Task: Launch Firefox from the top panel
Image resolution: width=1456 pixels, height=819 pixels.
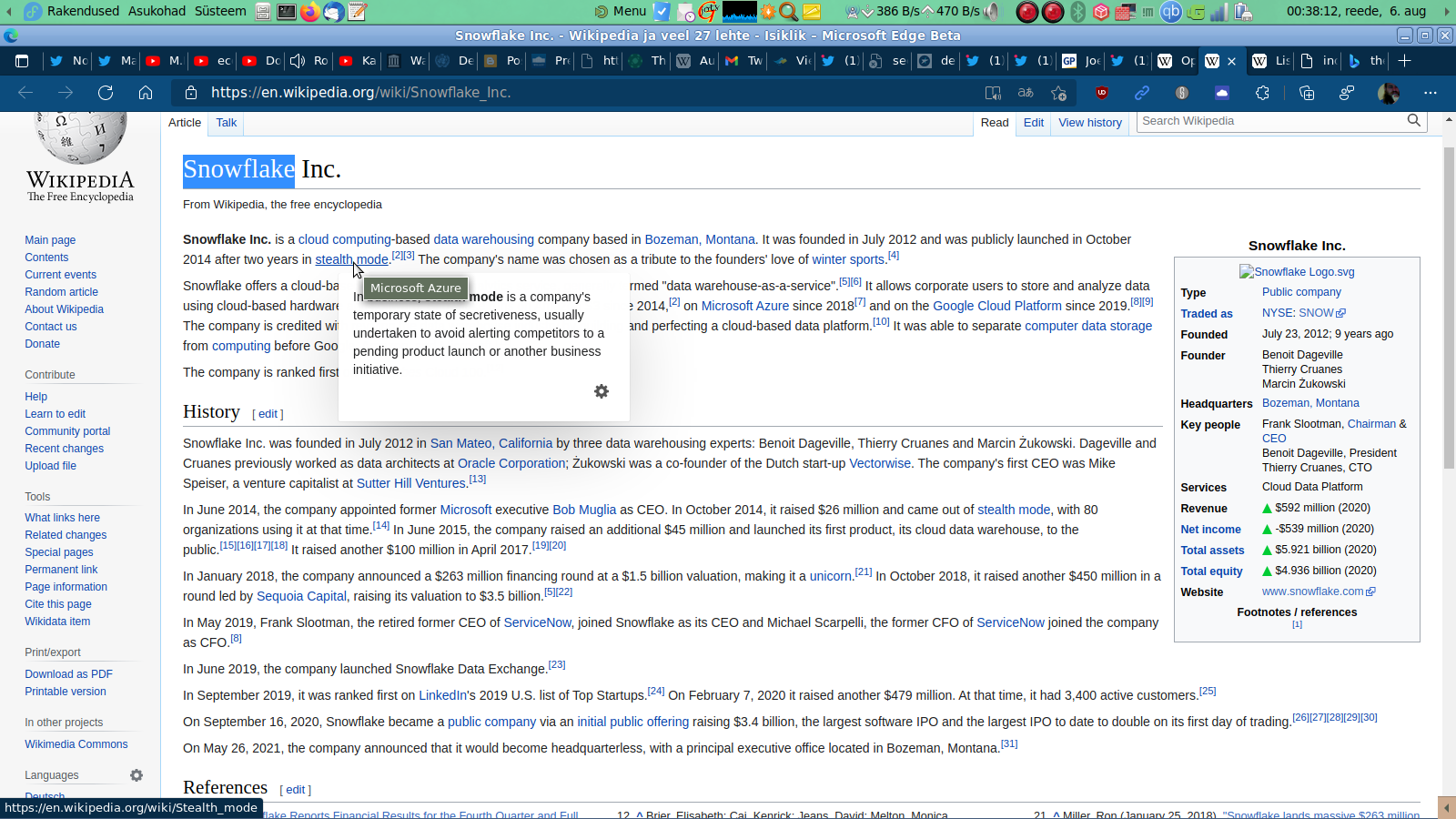Action: pyautogui.click(x=310, y=12)
